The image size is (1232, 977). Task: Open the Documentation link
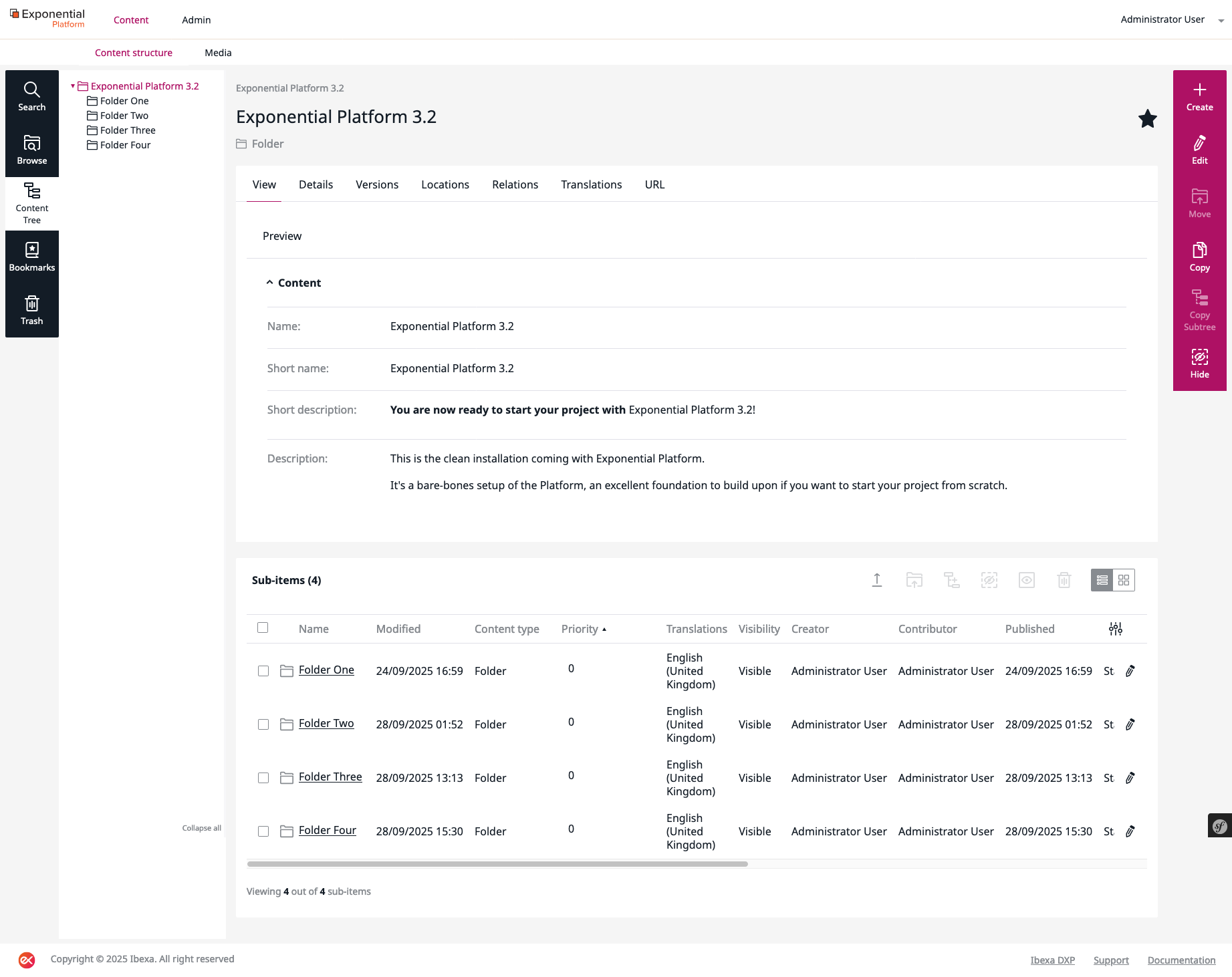click(1181, 960)
